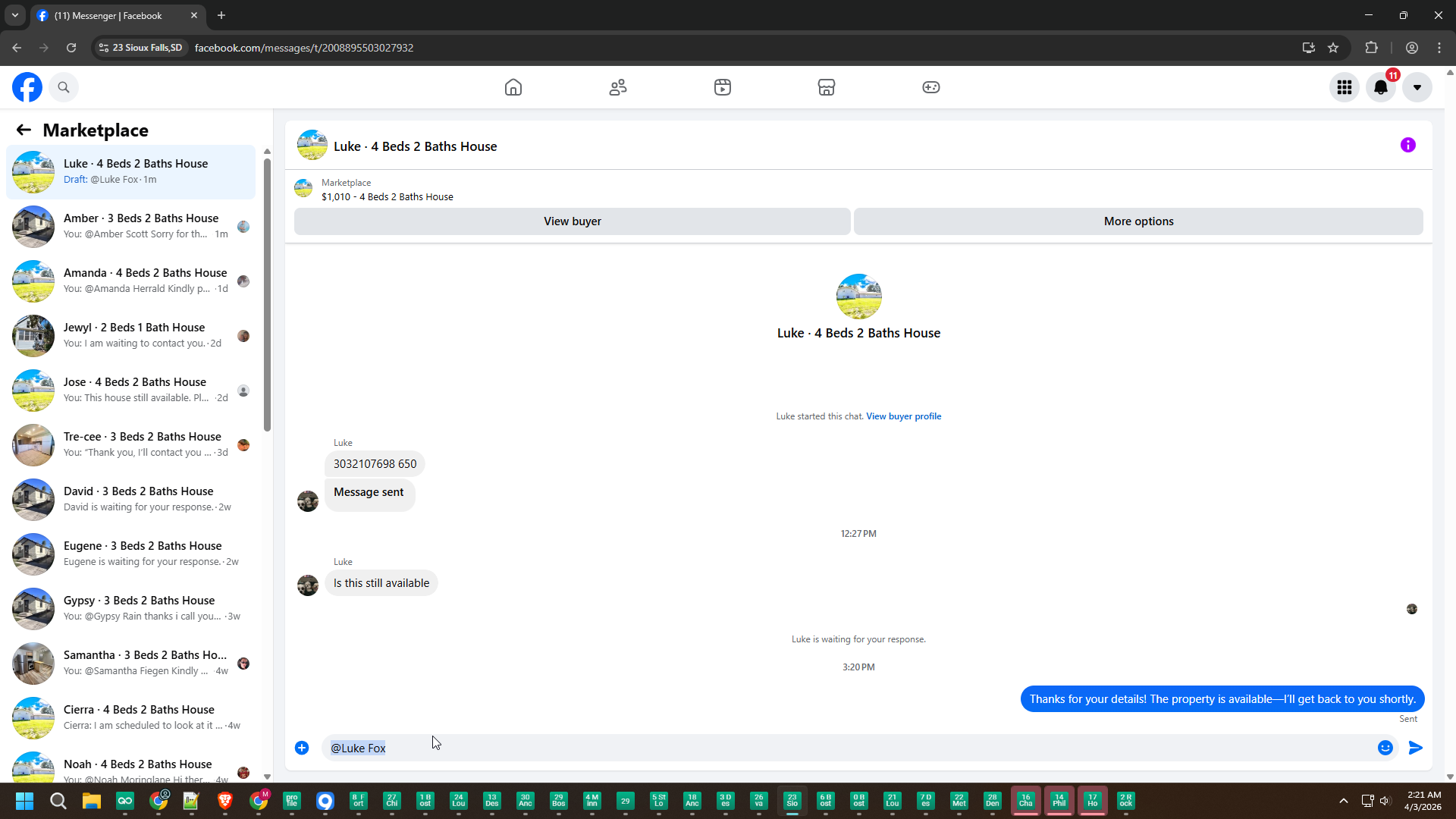
Task: Open site info chip 23 Sioux Falls,SD
Action: 141,48
